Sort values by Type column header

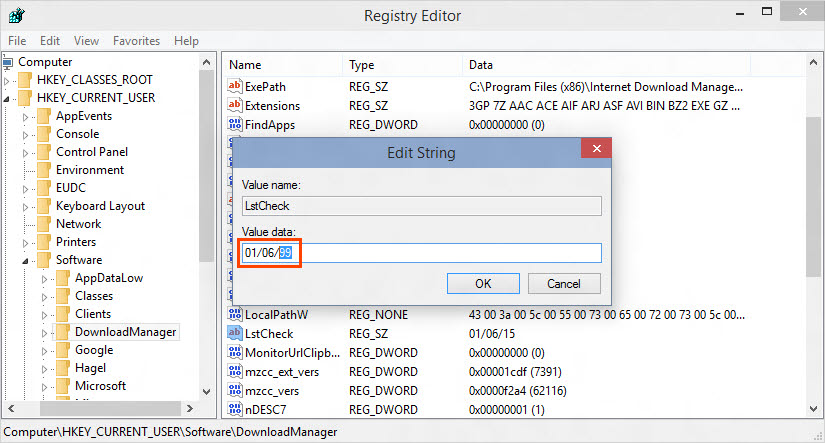[x=361, y=65]
